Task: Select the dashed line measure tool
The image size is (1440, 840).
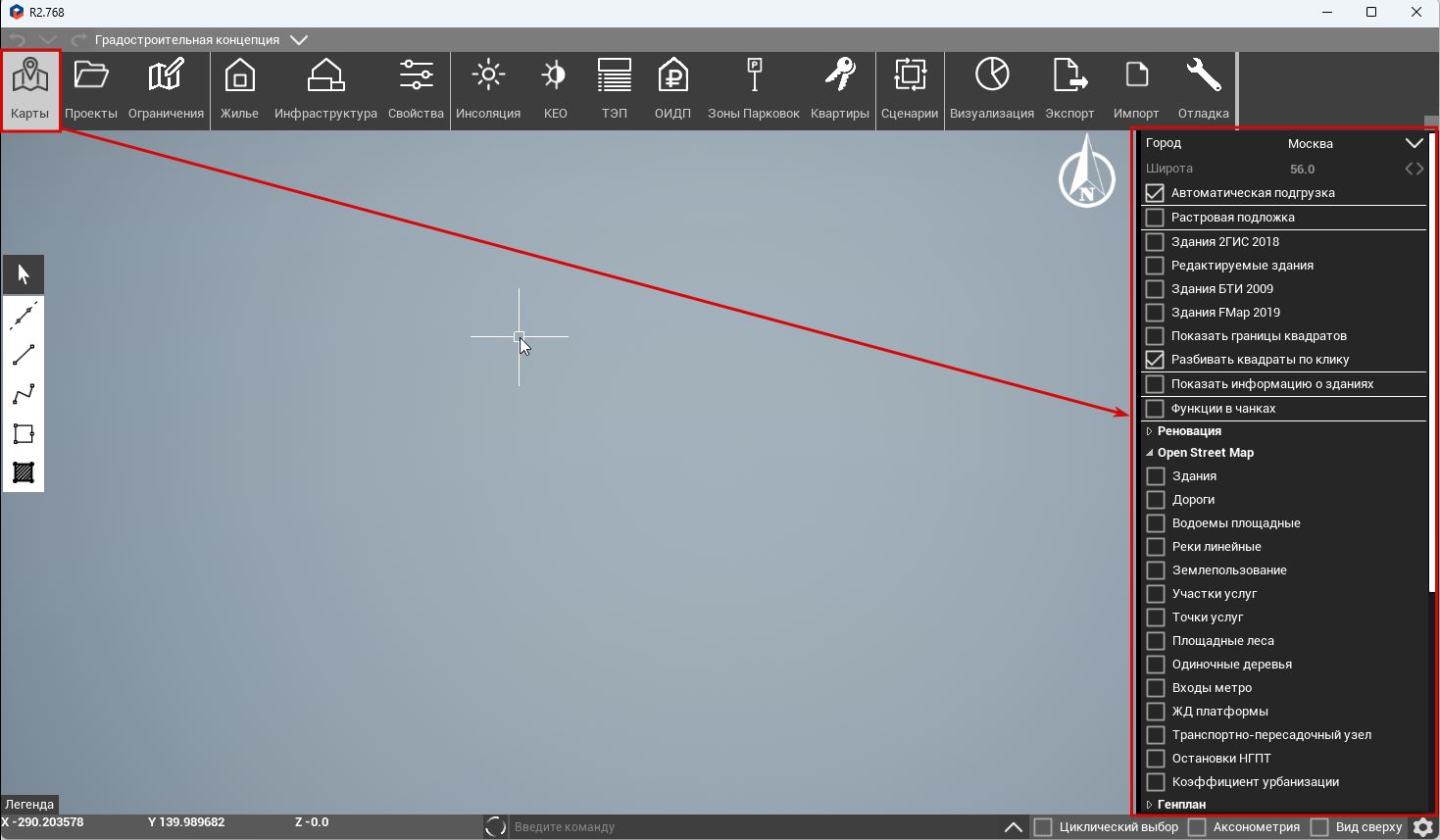Action: (24, 316)
